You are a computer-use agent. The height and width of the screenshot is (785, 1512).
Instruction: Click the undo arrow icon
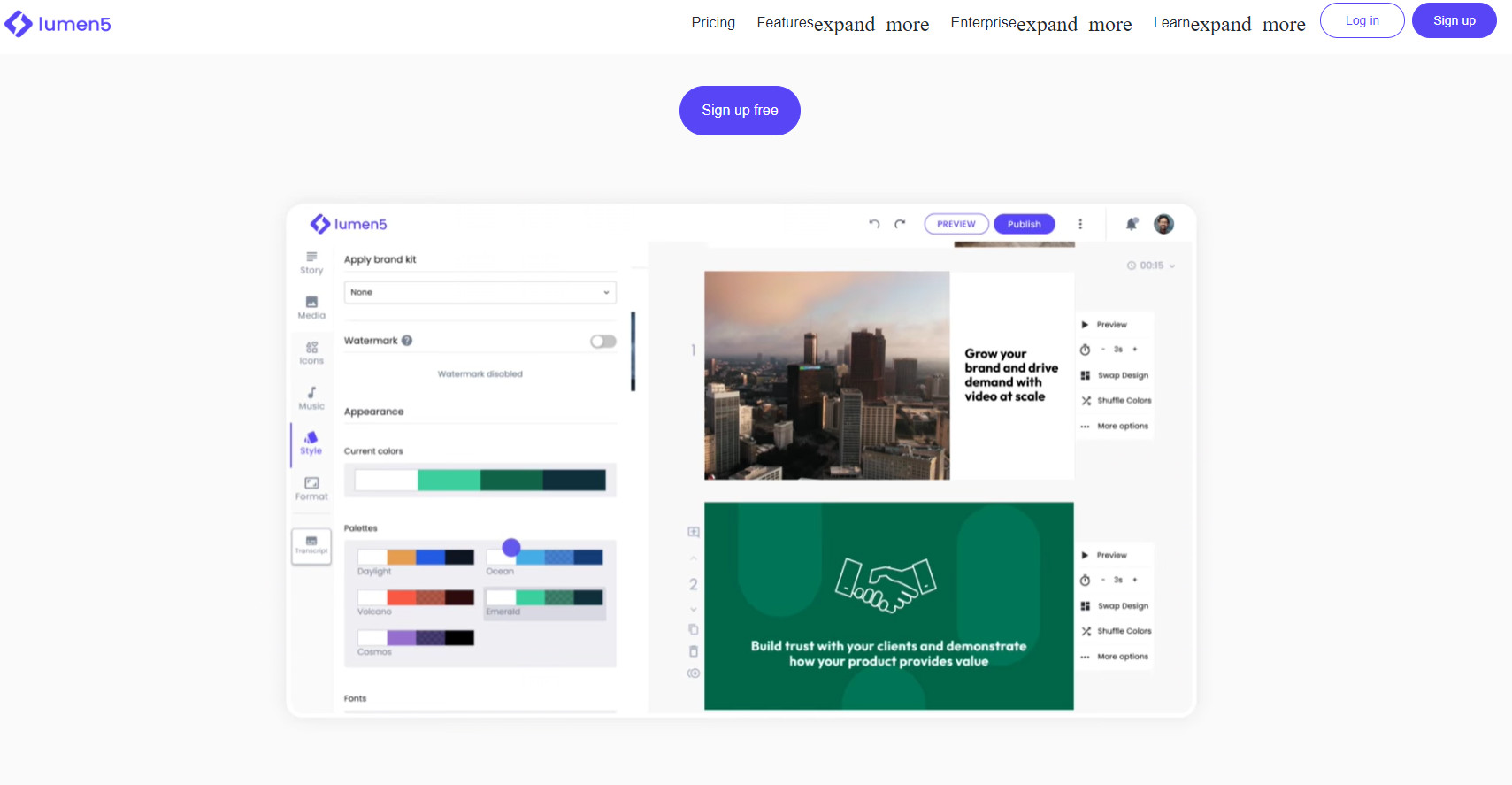[874, 224]
